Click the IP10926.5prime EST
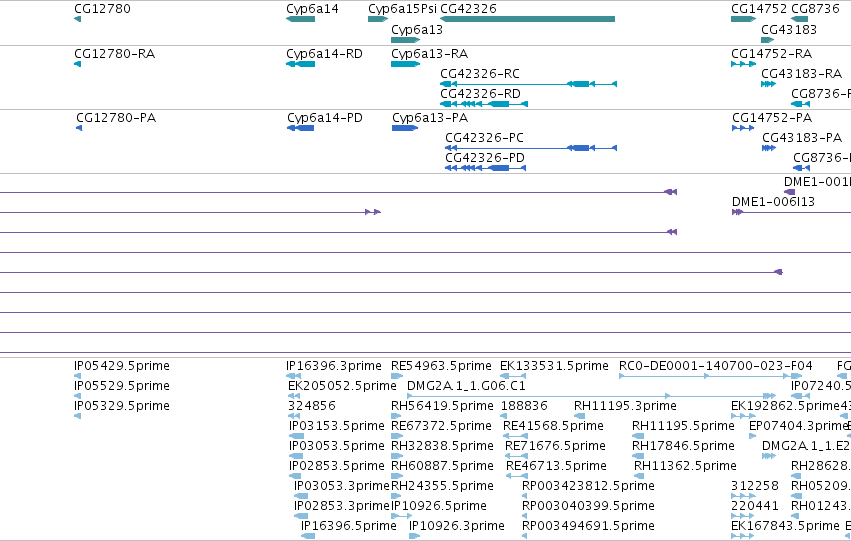Screen dimensions: 851x541 pos(402,516)
